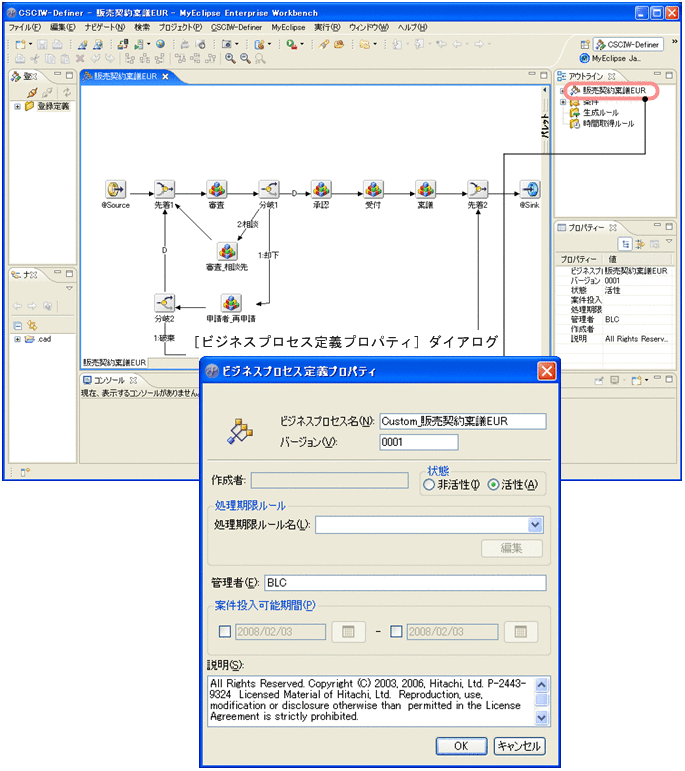Screen dimensions: 685x771
Task: Click the 管理者 input field
Action: pyautogui.click(x=405, y=583)
